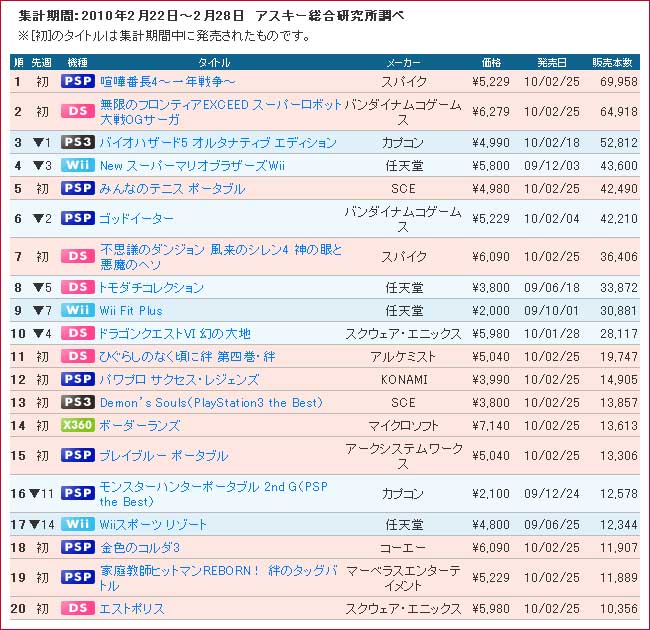The image size is (650, 630).
Task: Click Wii badge beside Wii Fit Plus
Action: click(78, 310)
